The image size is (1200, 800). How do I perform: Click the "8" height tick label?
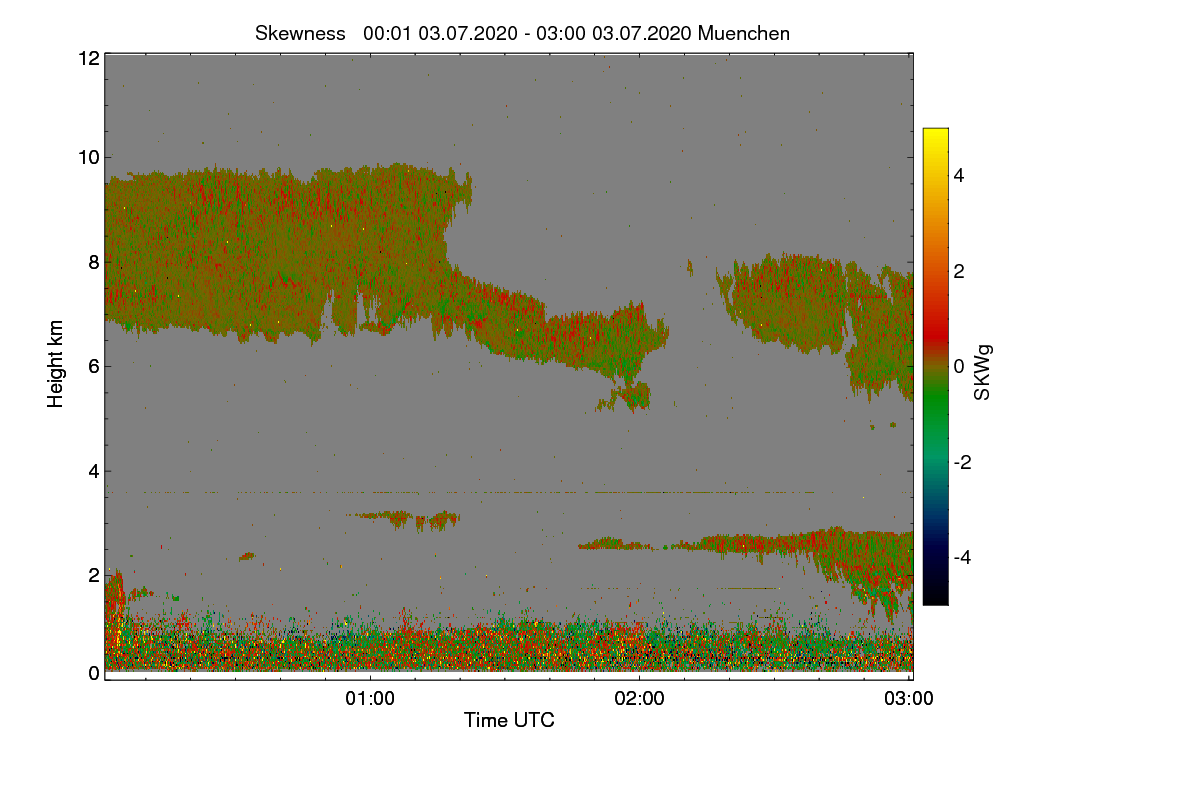[93, 262]
